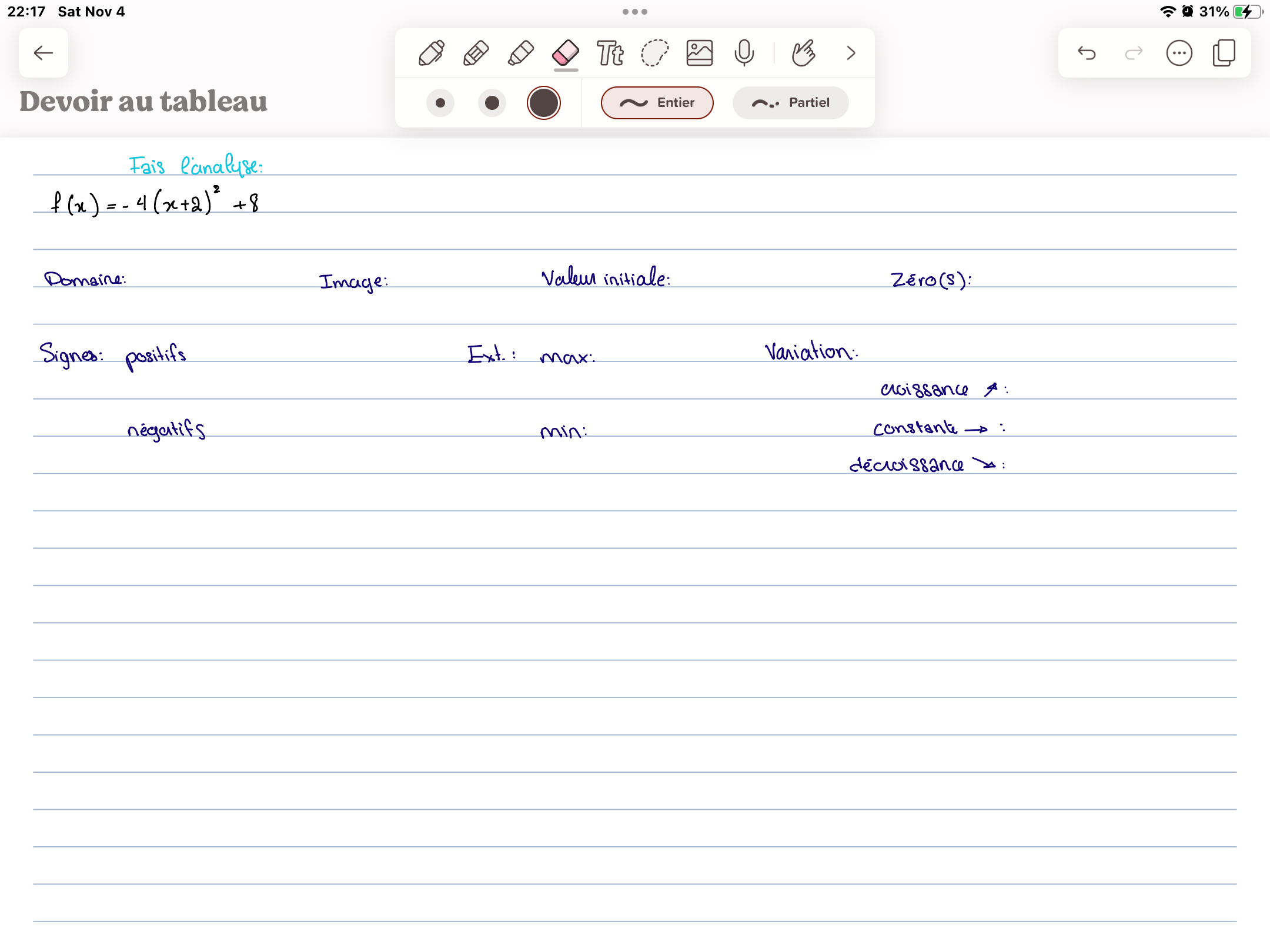Open the pages overview icon
Viewport: 1270px width, 952px height.
tap(1224, 53)
